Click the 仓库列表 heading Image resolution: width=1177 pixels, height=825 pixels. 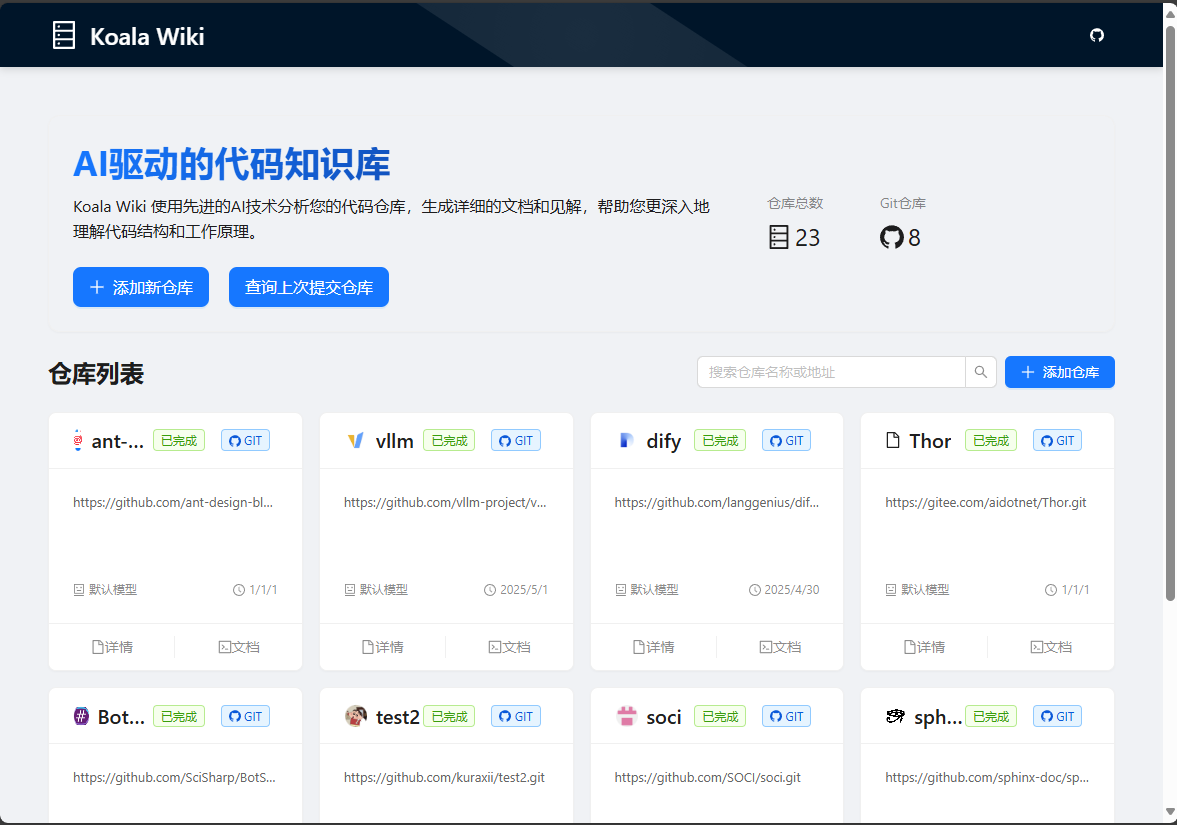click(96, 373)
